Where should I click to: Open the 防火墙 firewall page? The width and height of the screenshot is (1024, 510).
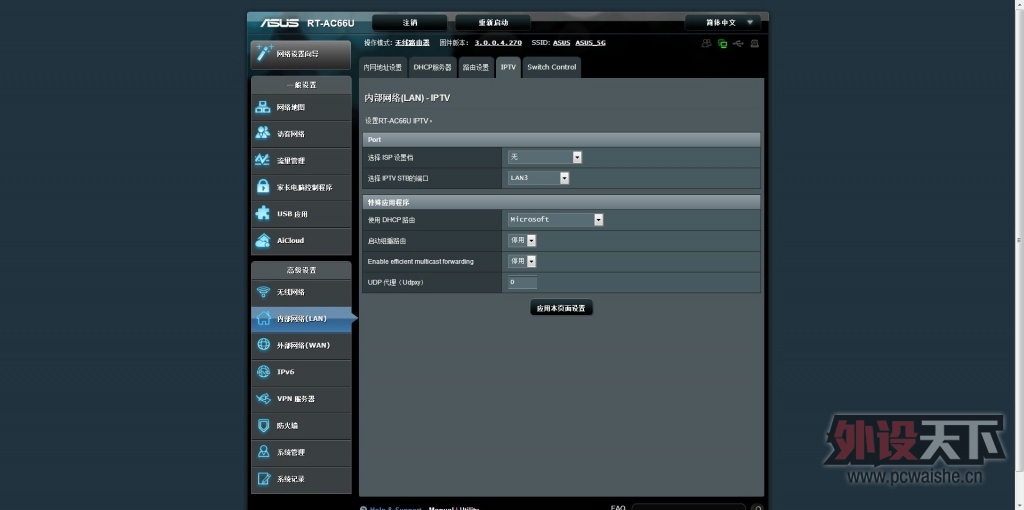point(301,425)
